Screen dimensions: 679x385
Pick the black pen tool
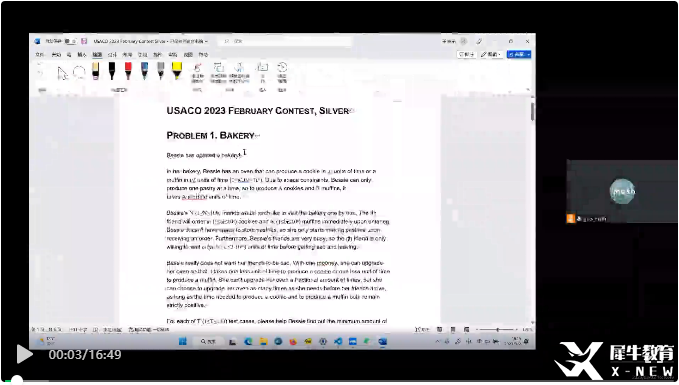(x=112, y=71)
